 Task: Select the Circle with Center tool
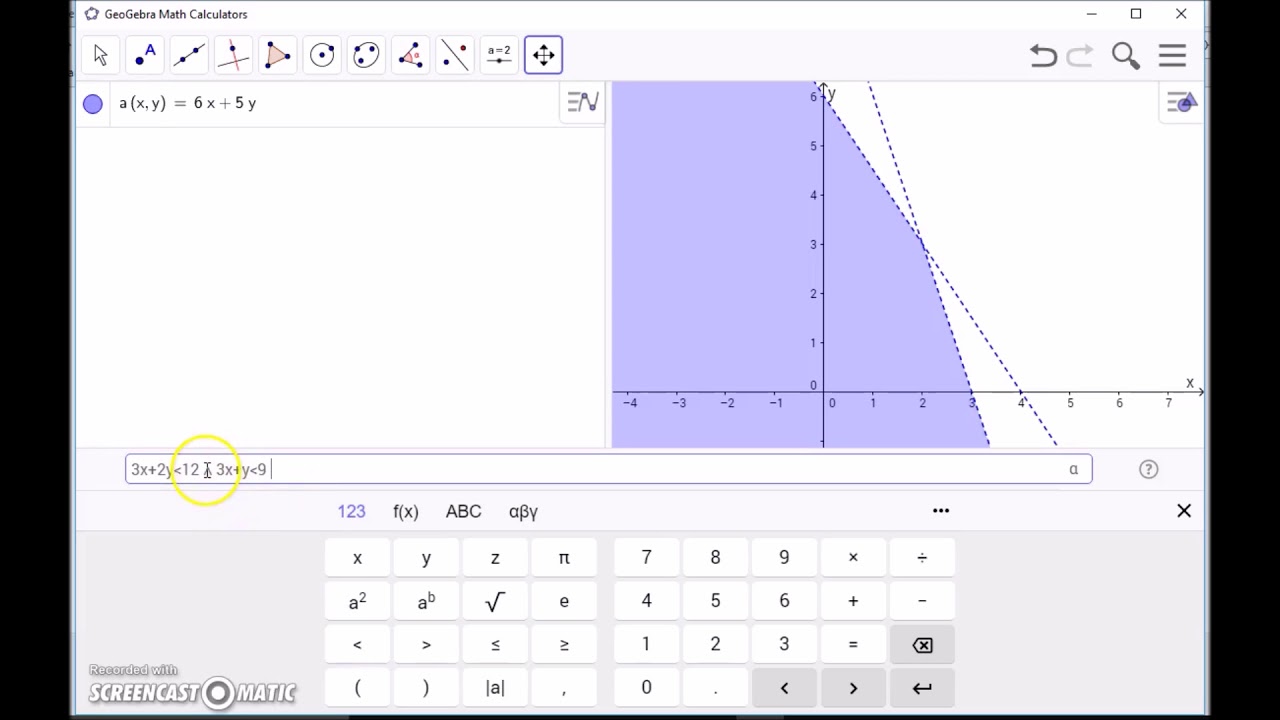pos(322,55)
